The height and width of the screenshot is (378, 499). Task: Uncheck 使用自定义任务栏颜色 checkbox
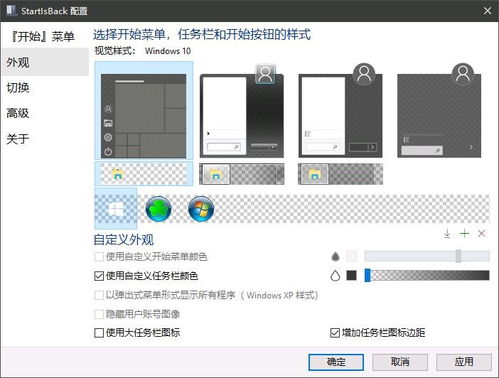pyautogui.click(x=99, y=276)
